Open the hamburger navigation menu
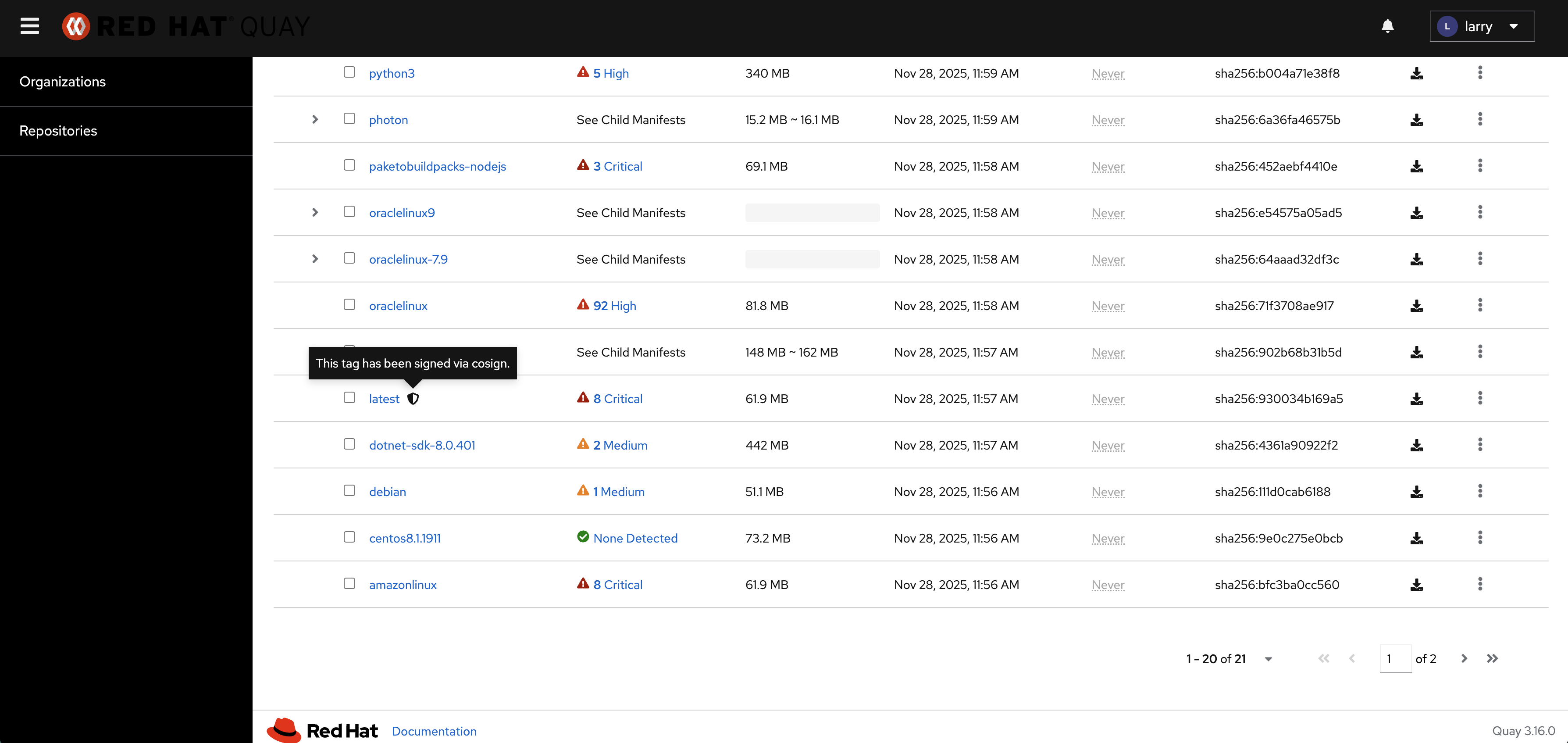Screen dimensions: 1568x743 (x=29, y=26)
